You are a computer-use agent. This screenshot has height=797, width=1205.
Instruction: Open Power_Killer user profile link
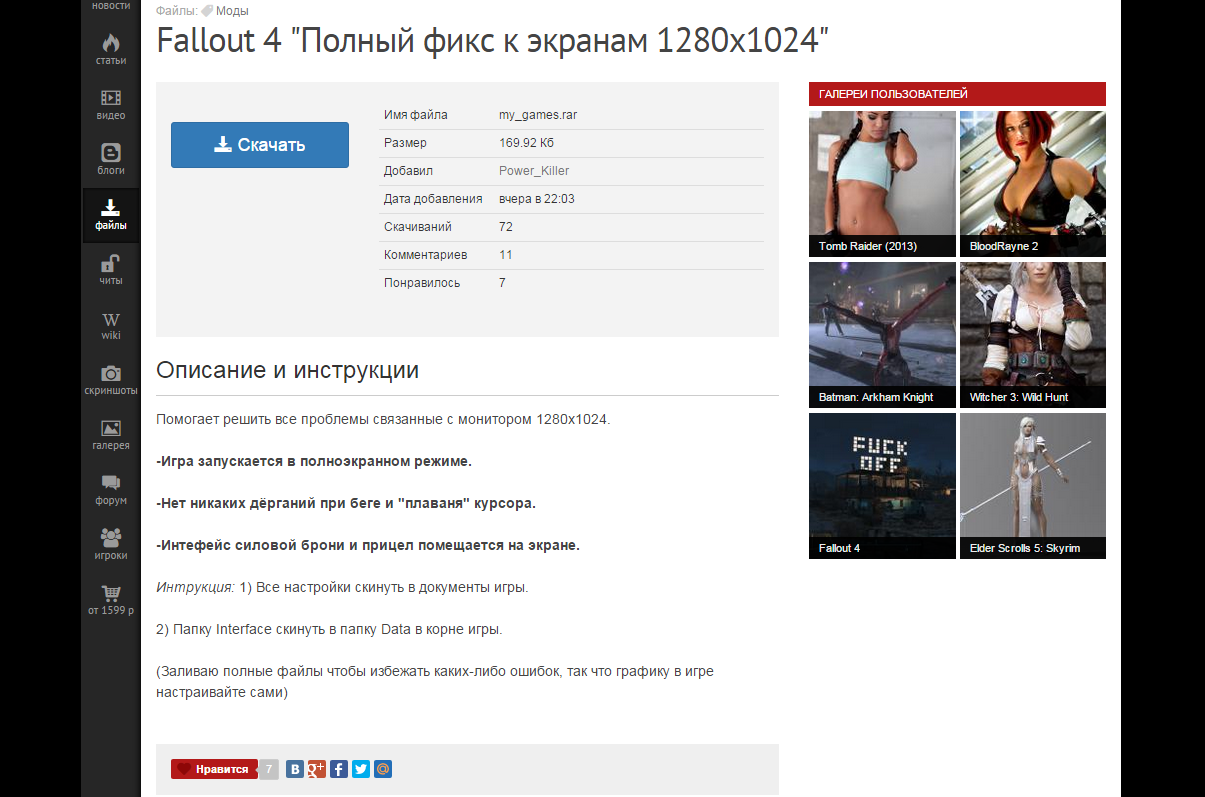[x=534, y=171]
